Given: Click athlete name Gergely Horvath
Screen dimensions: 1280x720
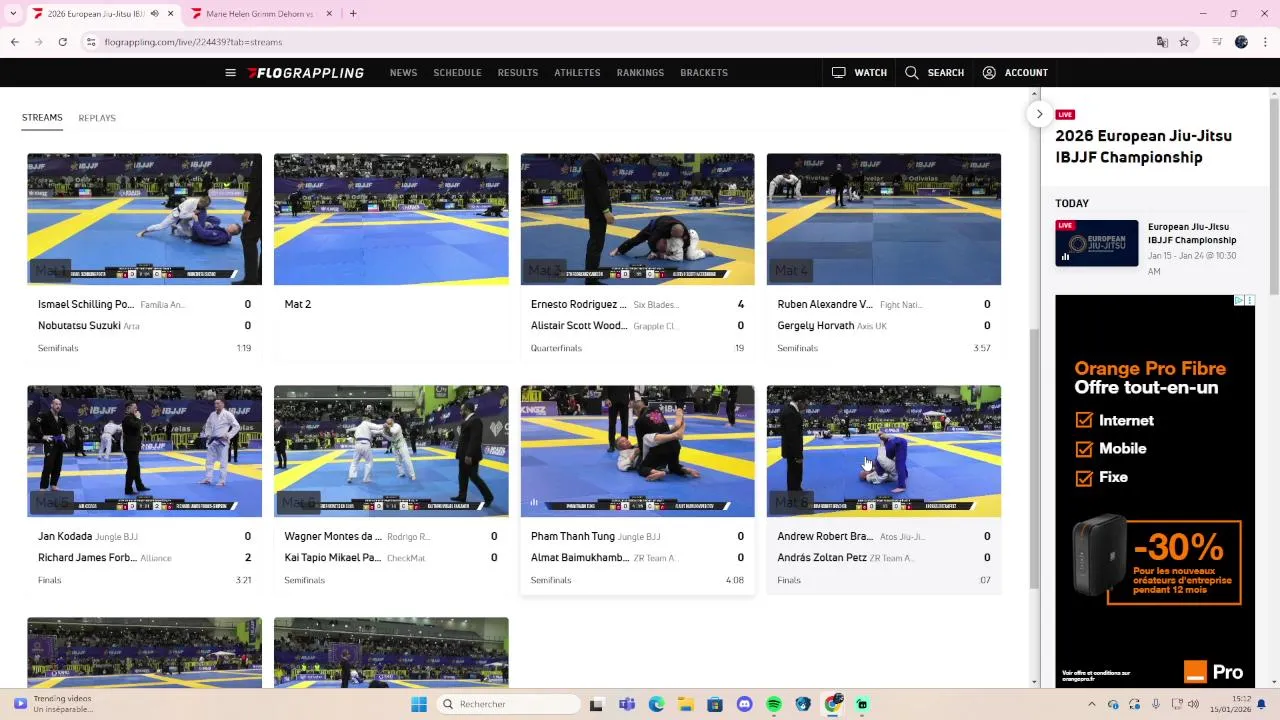Looking at the screenshot, I should [x=816, y=326].
